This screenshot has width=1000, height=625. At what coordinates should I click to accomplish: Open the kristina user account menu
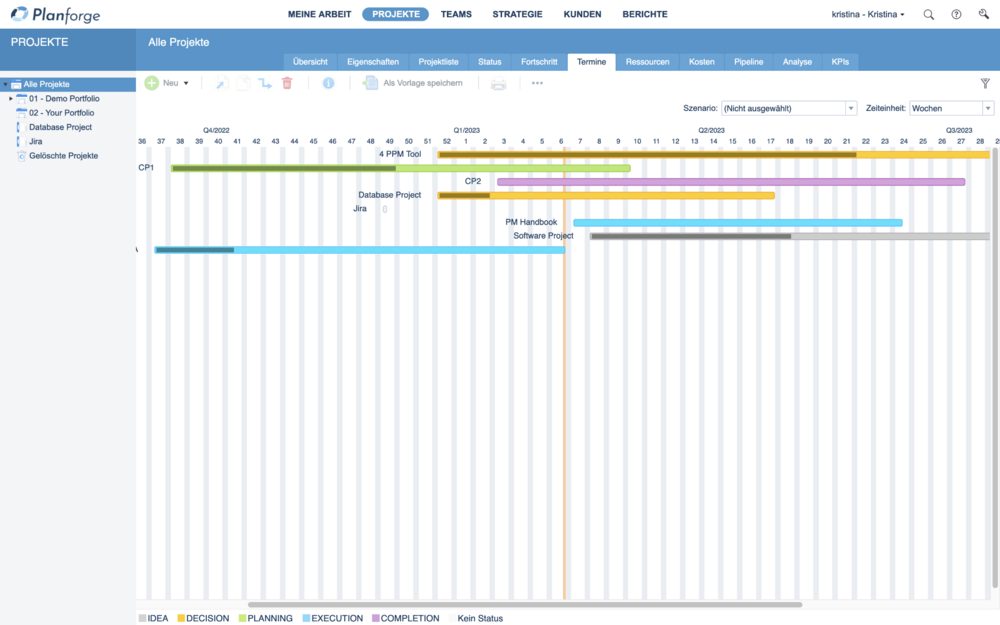867,15
